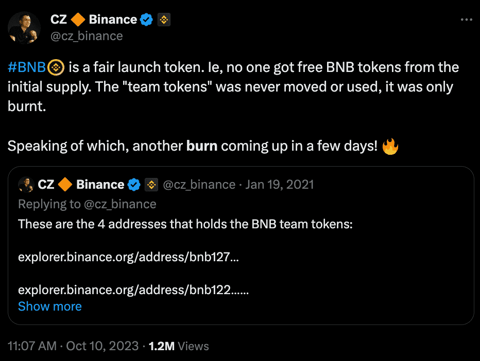Open the quoted tweet date Jan 19, 2021
This screenshot has height=361, width=480.
[x=280, y=185]
